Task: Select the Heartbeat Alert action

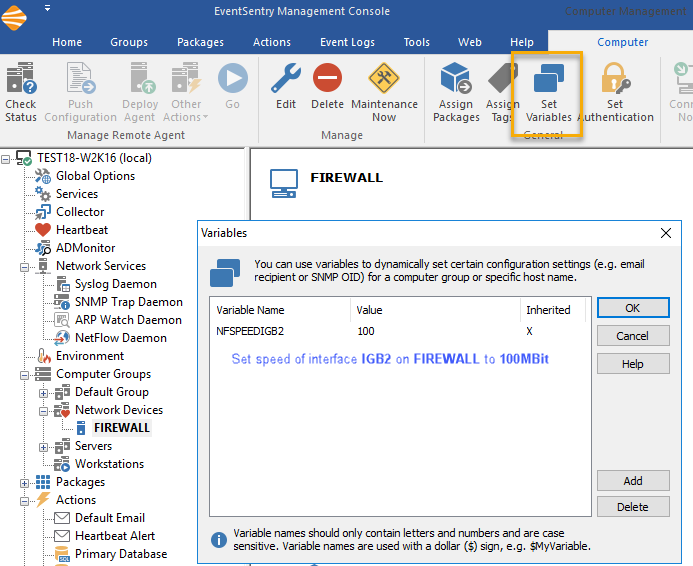Action: tap(115, 536)
